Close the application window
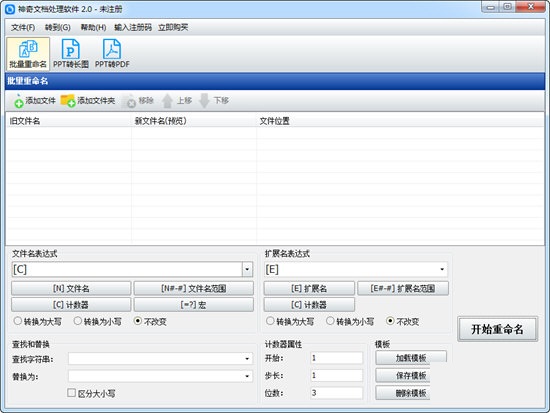 531,7
